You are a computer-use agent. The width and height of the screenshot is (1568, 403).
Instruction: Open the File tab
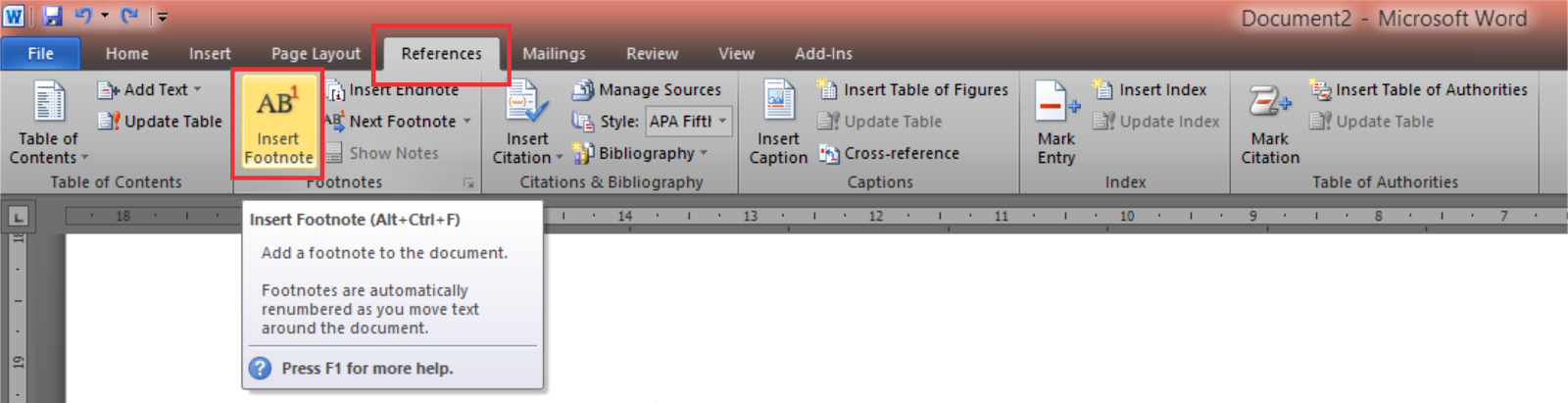pos(40,54)
